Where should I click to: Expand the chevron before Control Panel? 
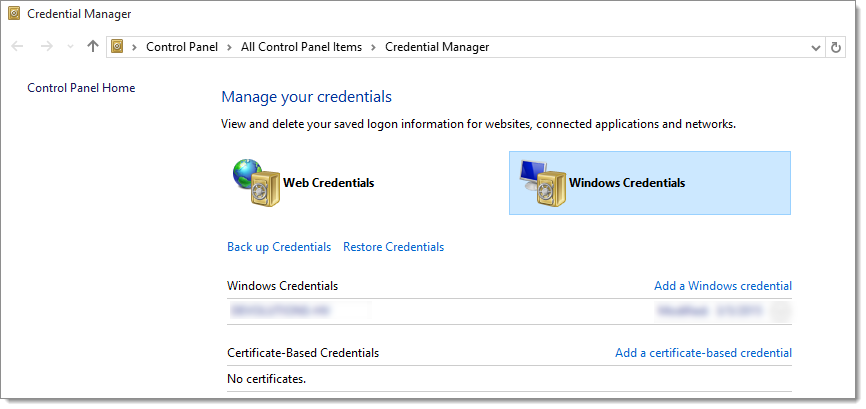coord(134,47)
